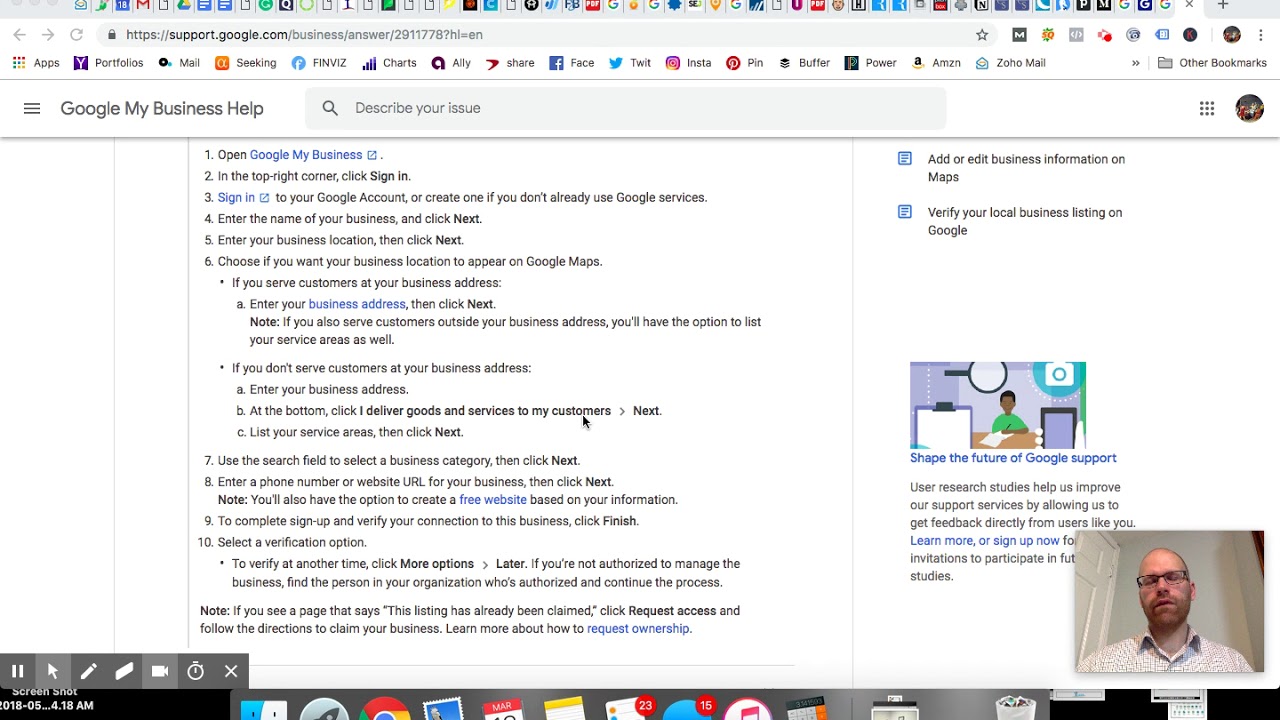The image size is (1280, 720).
Task: Open Chrome in the dock
Action: click(384, 707)
